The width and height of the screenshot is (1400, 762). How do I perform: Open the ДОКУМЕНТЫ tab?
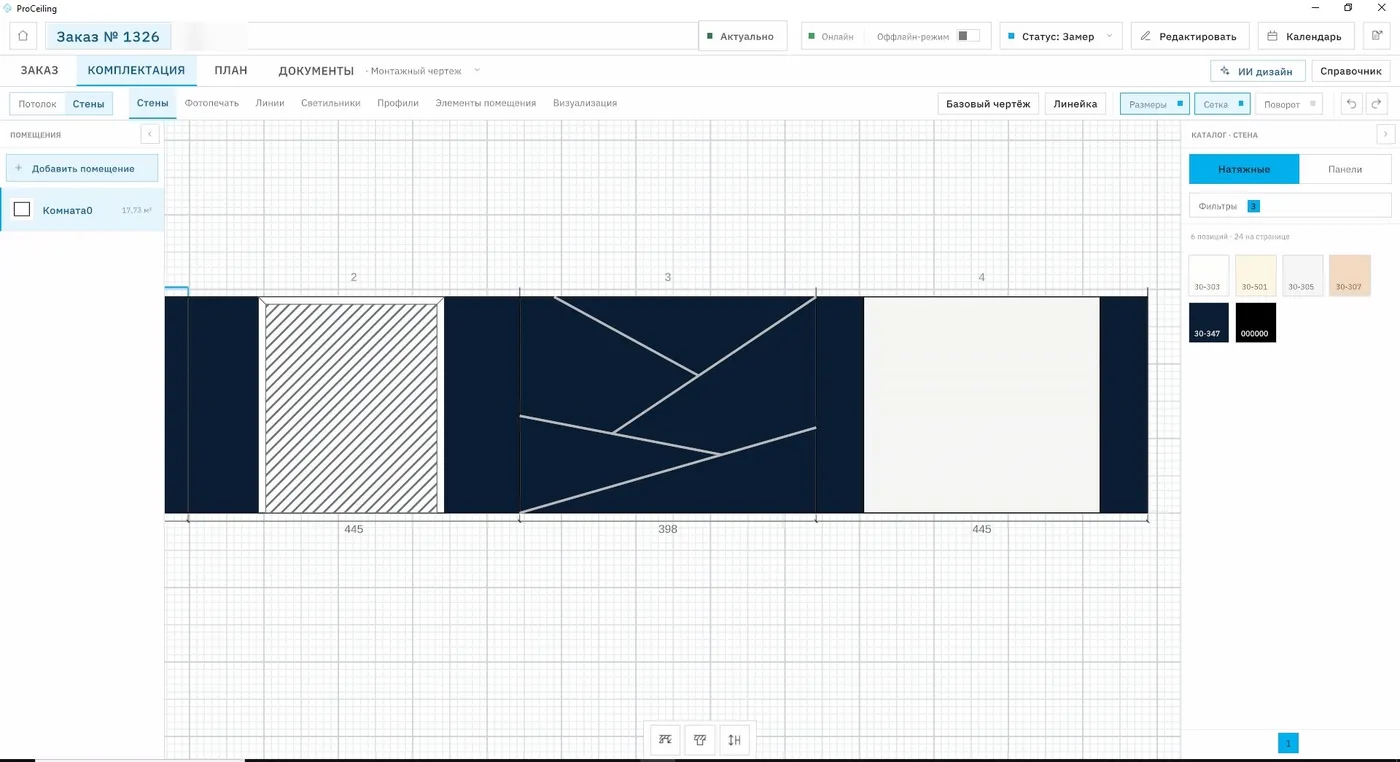click(x=316, y=71)
